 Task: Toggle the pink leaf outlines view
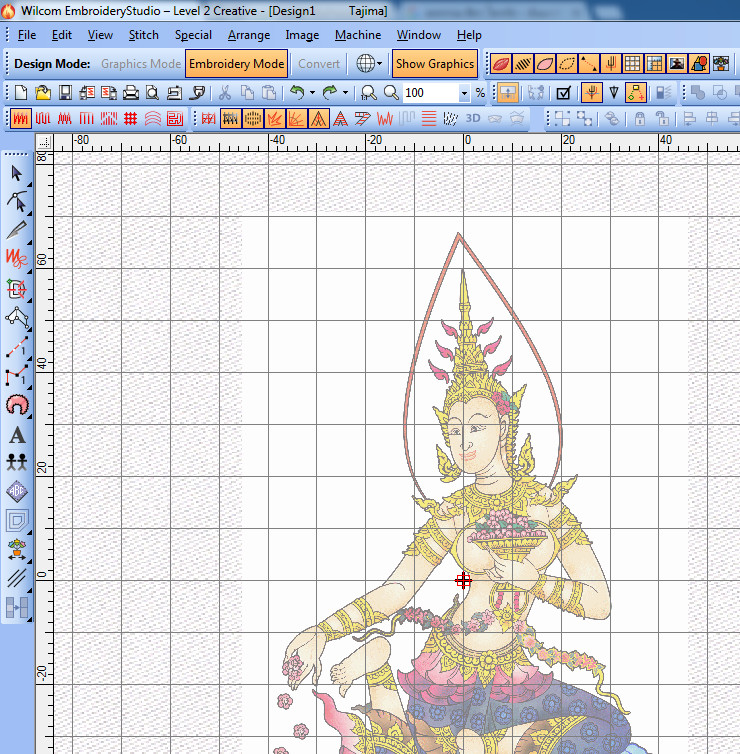coord(545,63)
